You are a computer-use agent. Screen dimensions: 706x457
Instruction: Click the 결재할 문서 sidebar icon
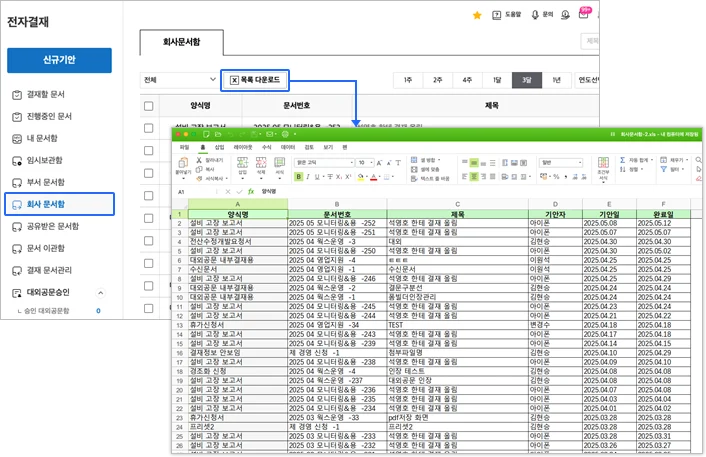coord(17,95)
